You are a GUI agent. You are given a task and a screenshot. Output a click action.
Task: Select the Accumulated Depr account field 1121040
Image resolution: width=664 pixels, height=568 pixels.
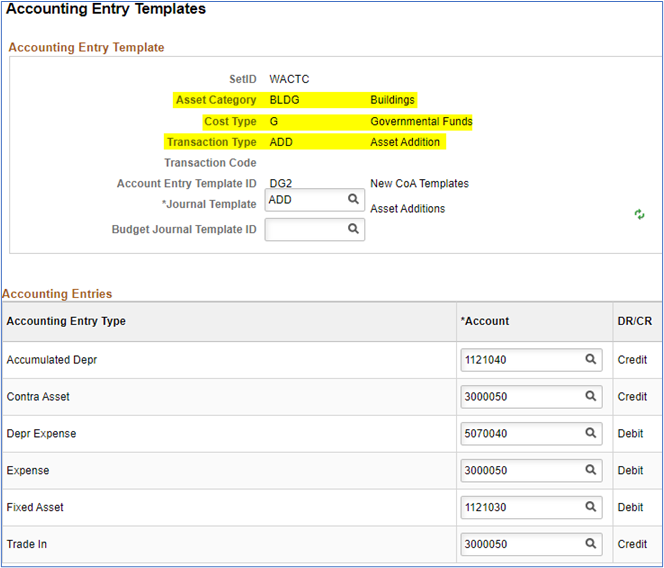tap(520, 360)
